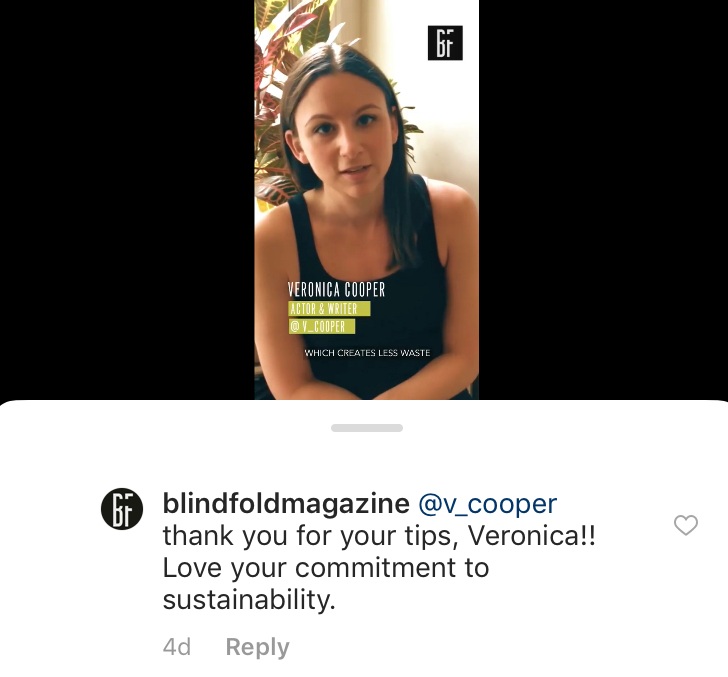Image resolution: width=728 pixels, height=677 pixels.
Task: Tap the green @V_COOPER tag in the video
Action: point(322,326)
